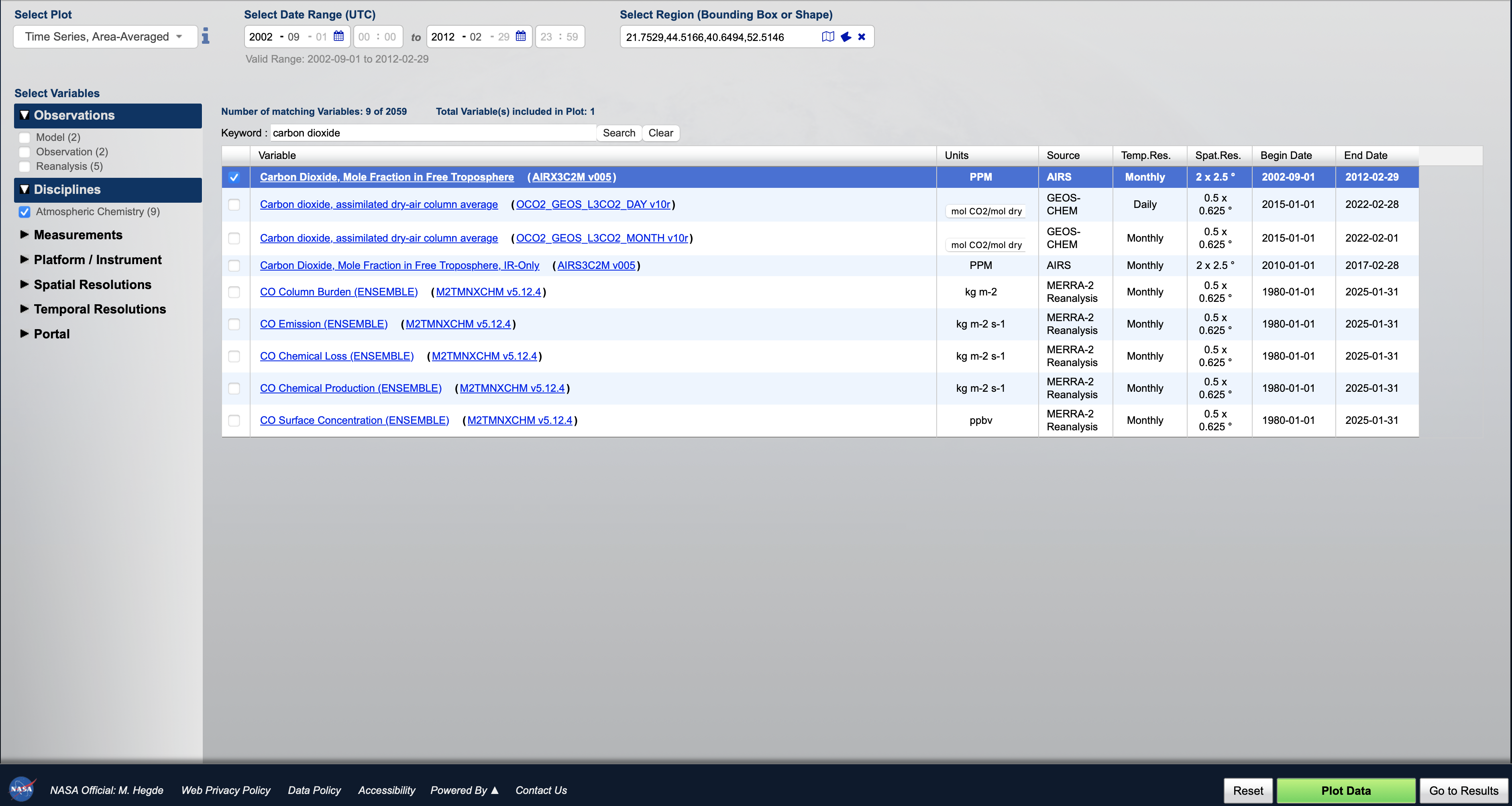Open the CO Surface Concentration (ENSEMBLE) link
The image size is (1512, 806).
[x=355, y=420]
